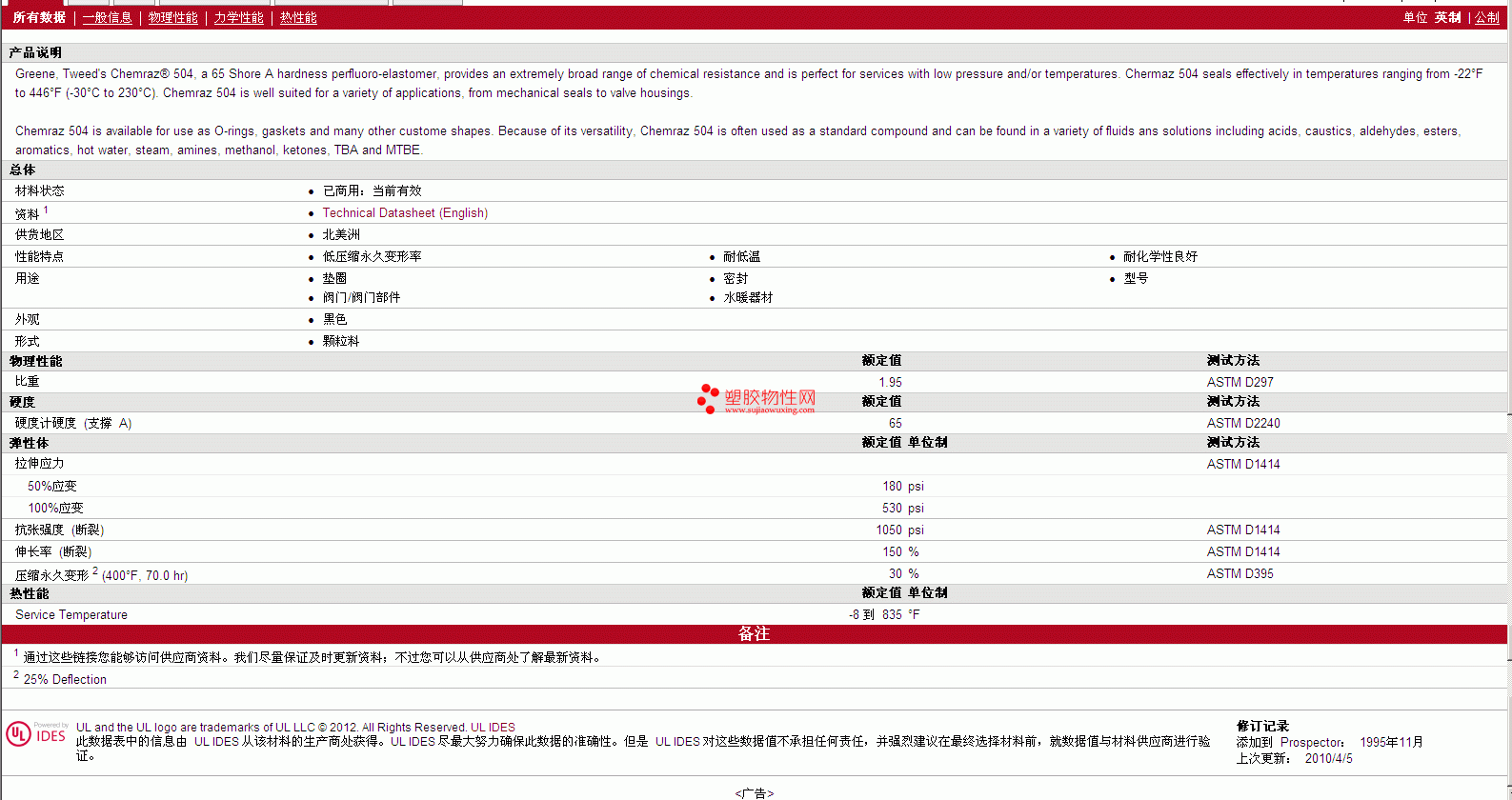1512x800 pixels.
Task: Click the 硬度计硬度 (支撑 A) label
Action: click(x=73, y=423)
